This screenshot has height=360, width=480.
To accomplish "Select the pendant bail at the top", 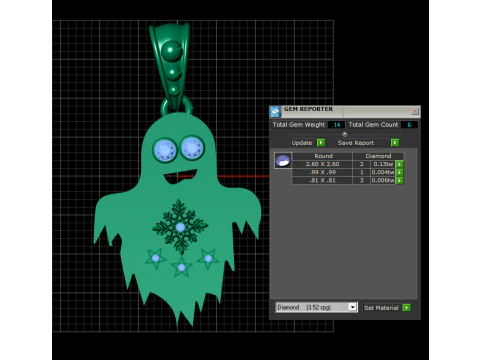I will pyautogui.click(x=170, y=67).
